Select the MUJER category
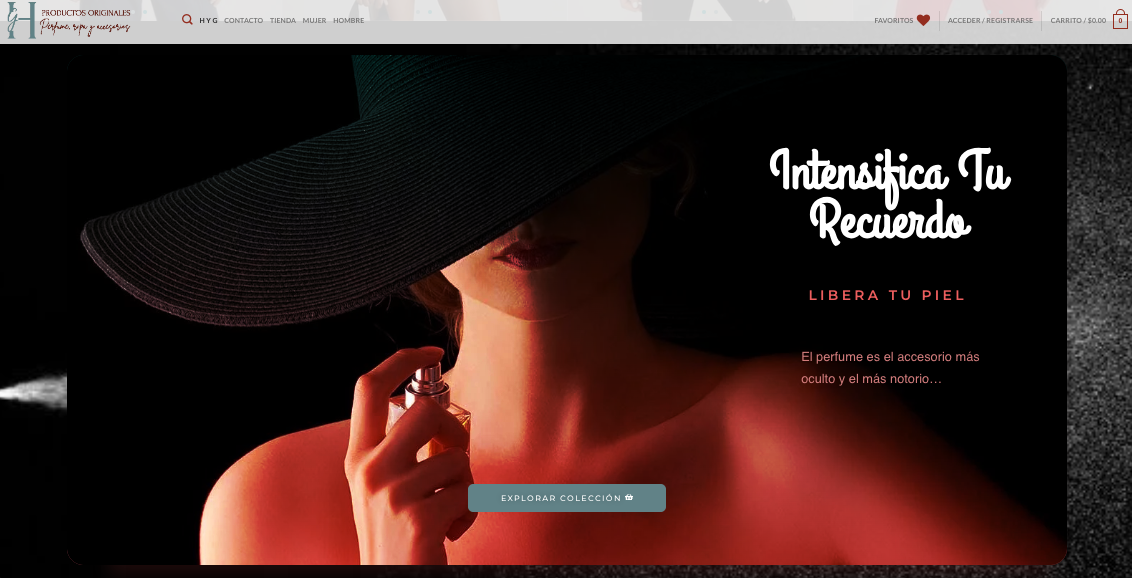Image resolution: width=1132 pixels, height=578 pixels. pyautogui.click(x=314, y=20)
